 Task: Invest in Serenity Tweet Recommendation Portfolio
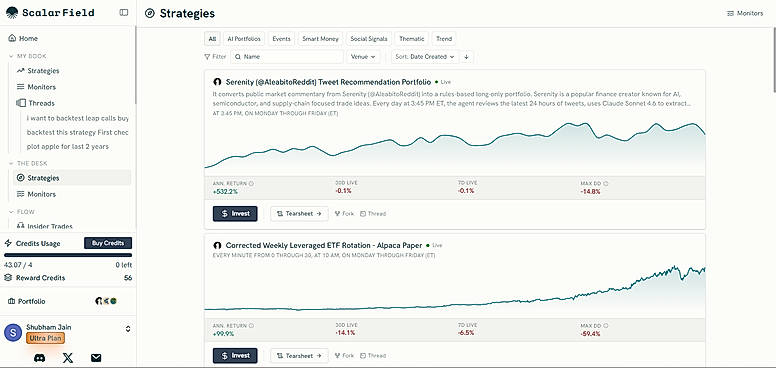[x=235, y=214]
